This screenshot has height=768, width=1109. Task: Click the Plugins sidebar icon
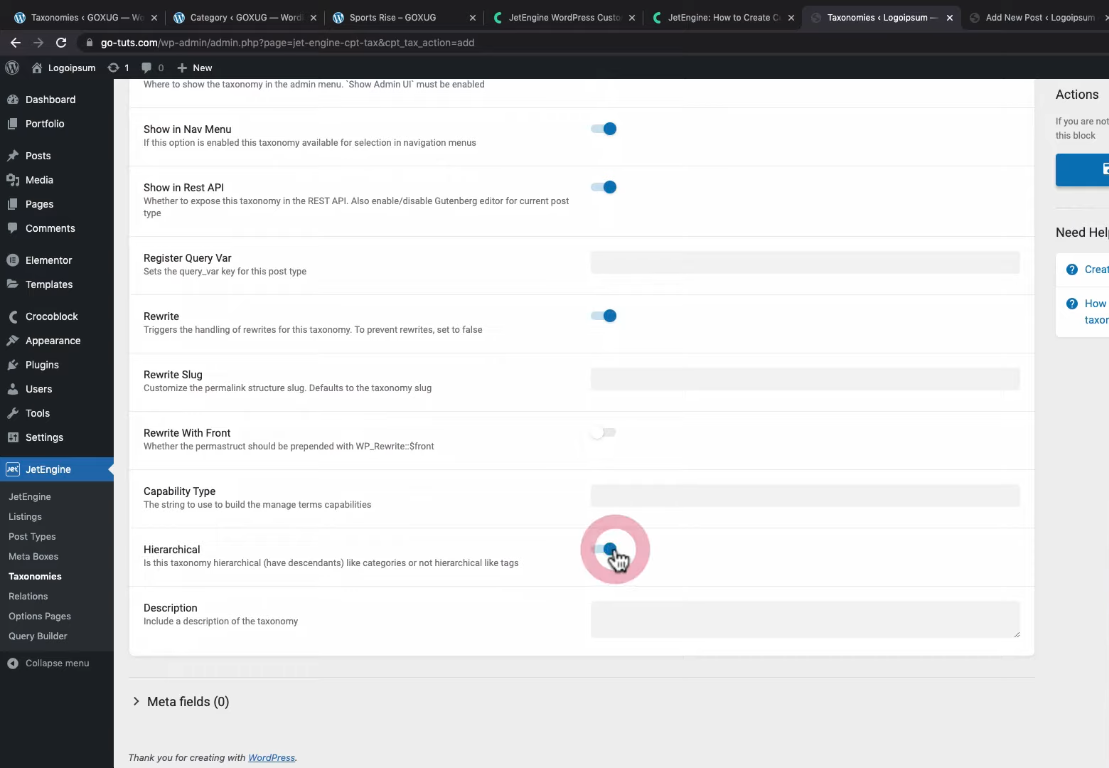(x=13, y=365)
